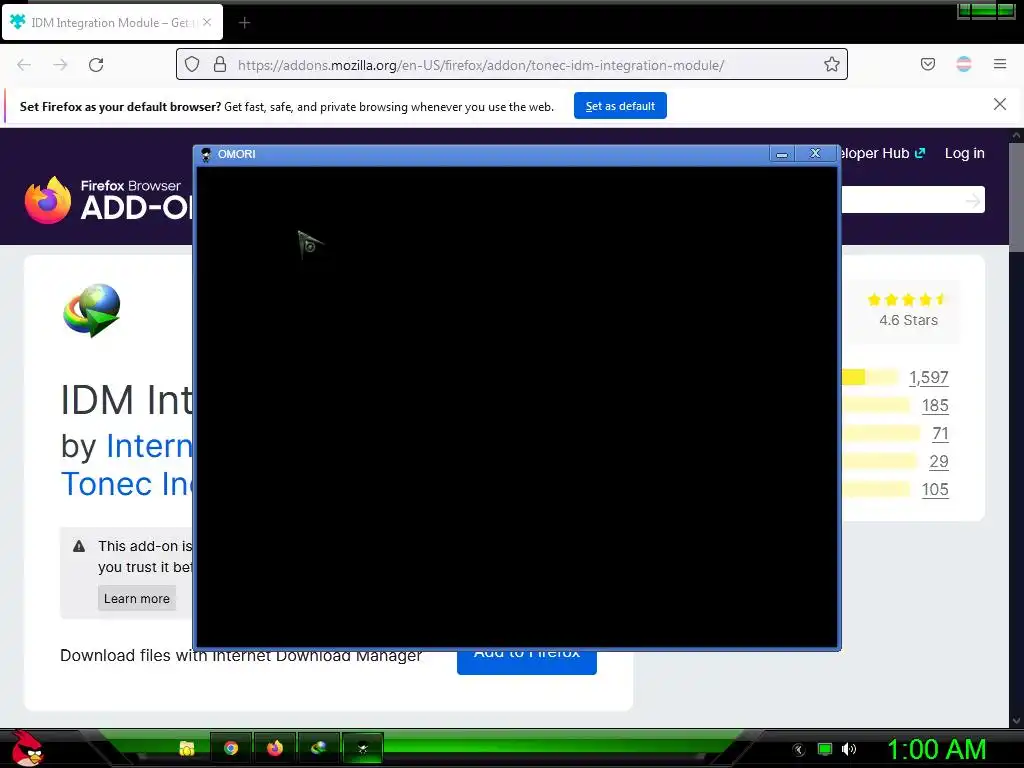
Task: Click the OMORI window title bar icon
Action: pyautogui.click(x=206, y=154)
